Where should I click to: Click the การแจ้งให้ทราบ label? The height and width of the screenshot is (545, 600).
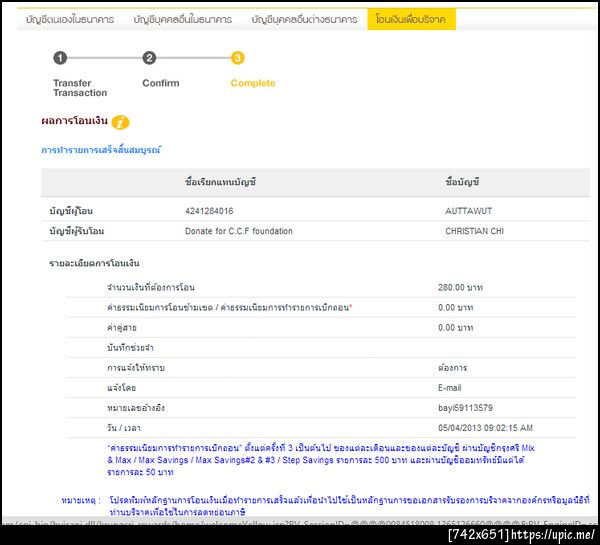click(136, 368)
